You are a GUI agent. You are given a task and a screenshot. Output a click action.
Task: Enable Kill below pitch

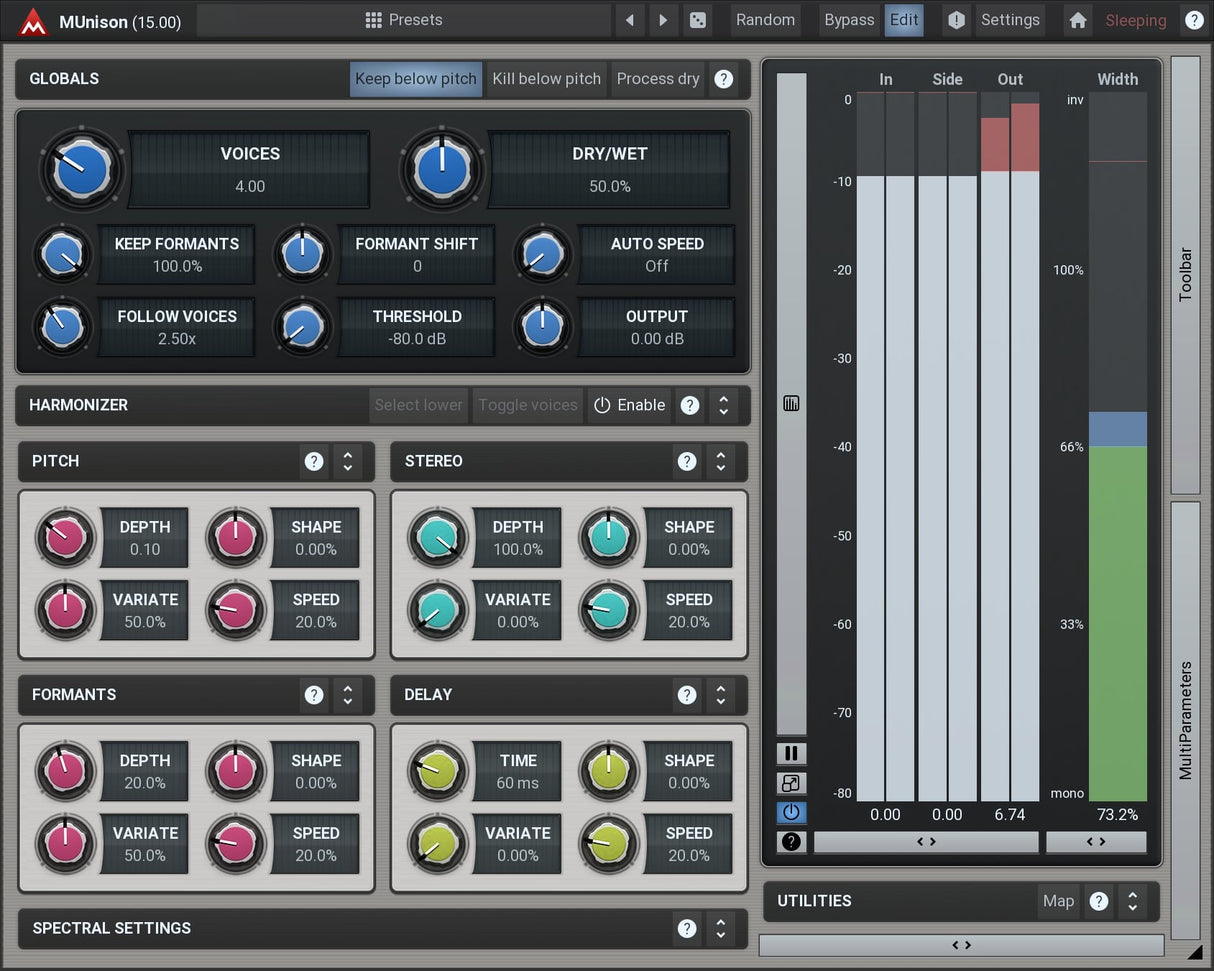coord(546,79)
